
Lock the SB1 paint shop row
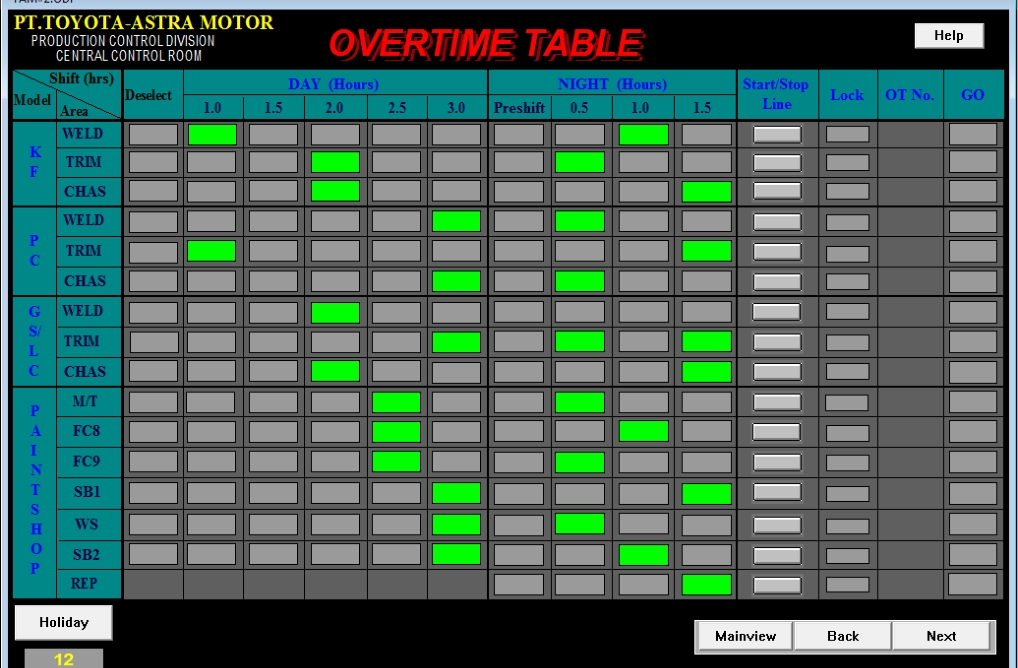coord(847,494)
